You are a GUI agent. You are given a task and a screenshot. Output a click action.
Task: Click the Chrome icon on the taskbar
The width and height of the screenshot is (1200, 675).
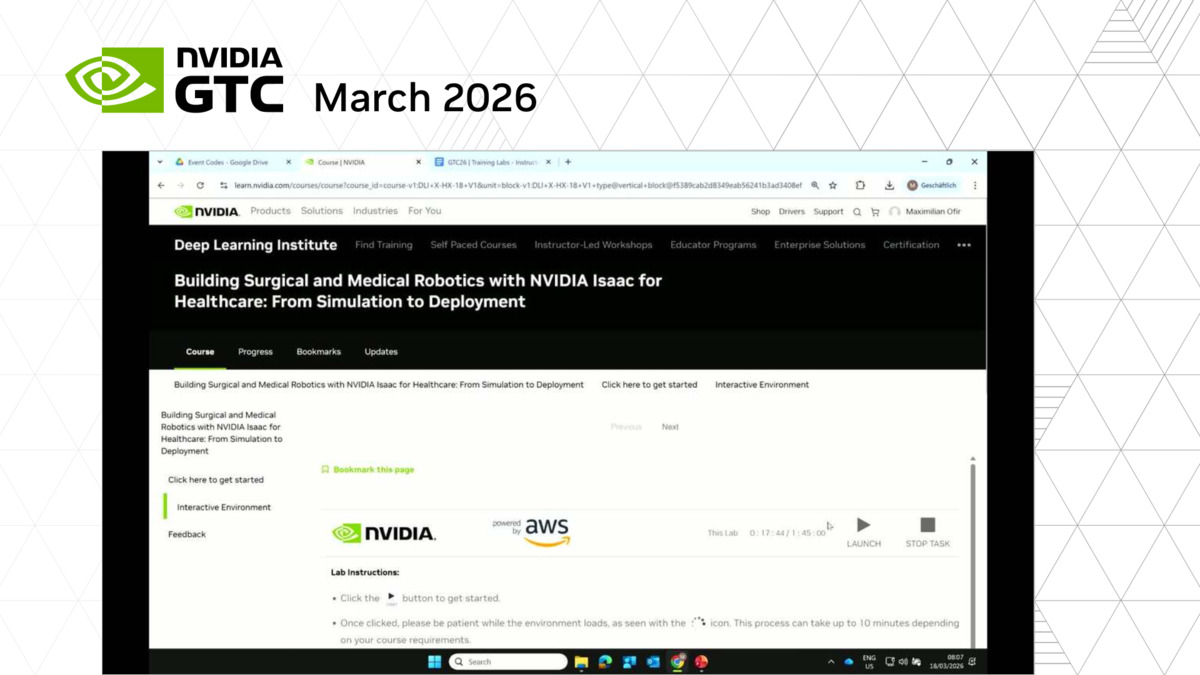tap(678, 661)
